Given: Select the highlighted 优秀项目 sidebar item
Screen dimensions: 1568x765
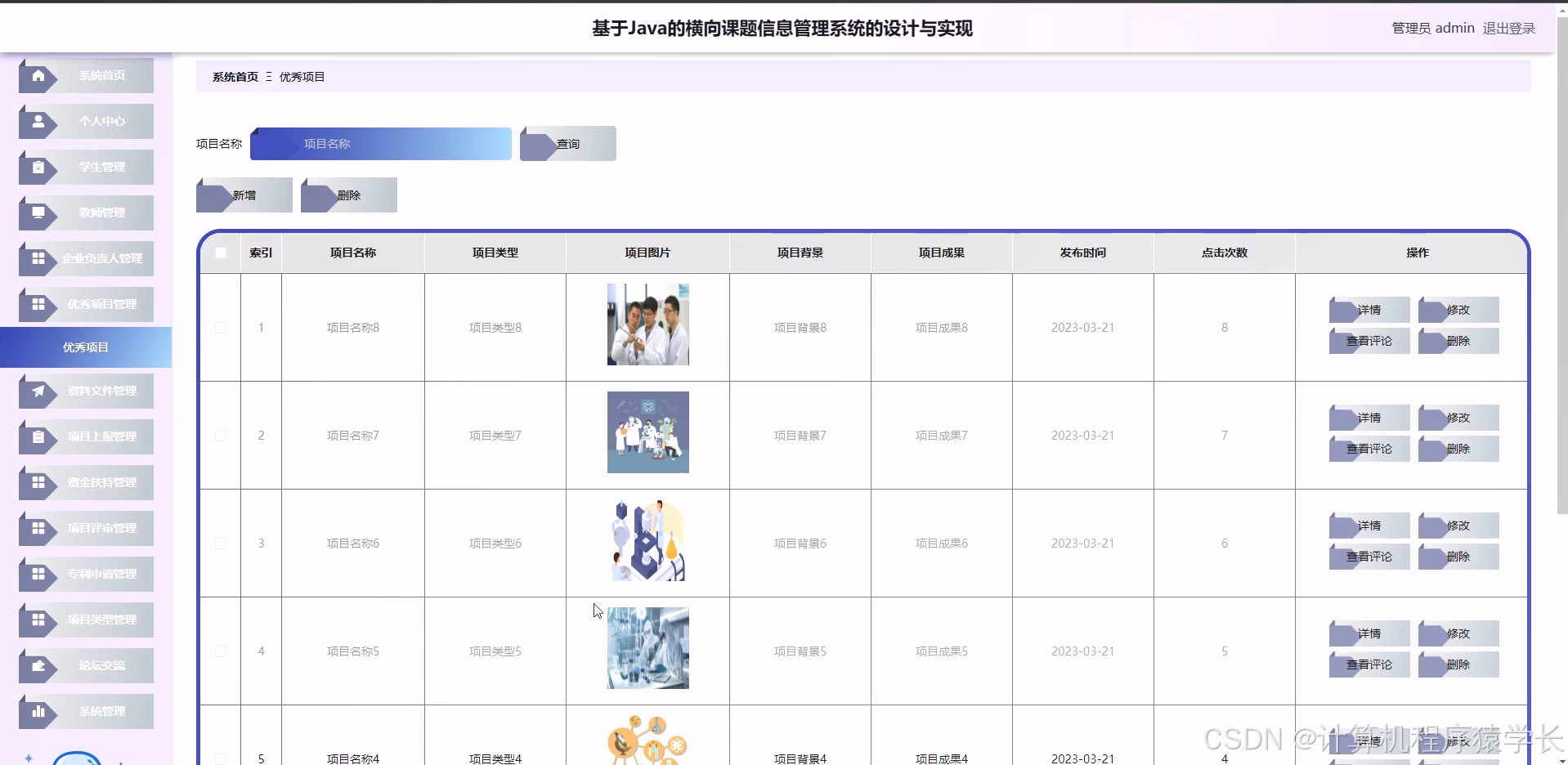Looking at the screenshot, I should pyautogui.click(x=85, y=347).
